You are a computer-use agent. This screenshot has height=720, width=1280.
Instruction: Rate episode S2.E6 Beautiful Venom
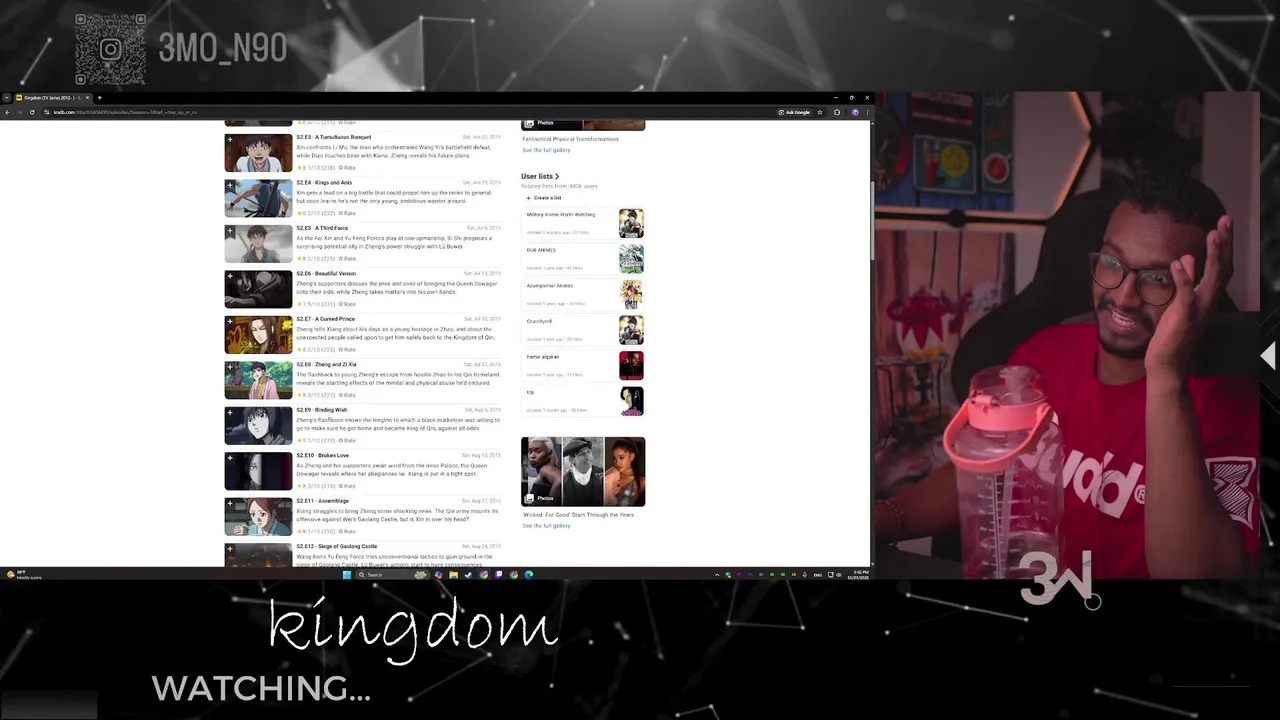point(347,304)
